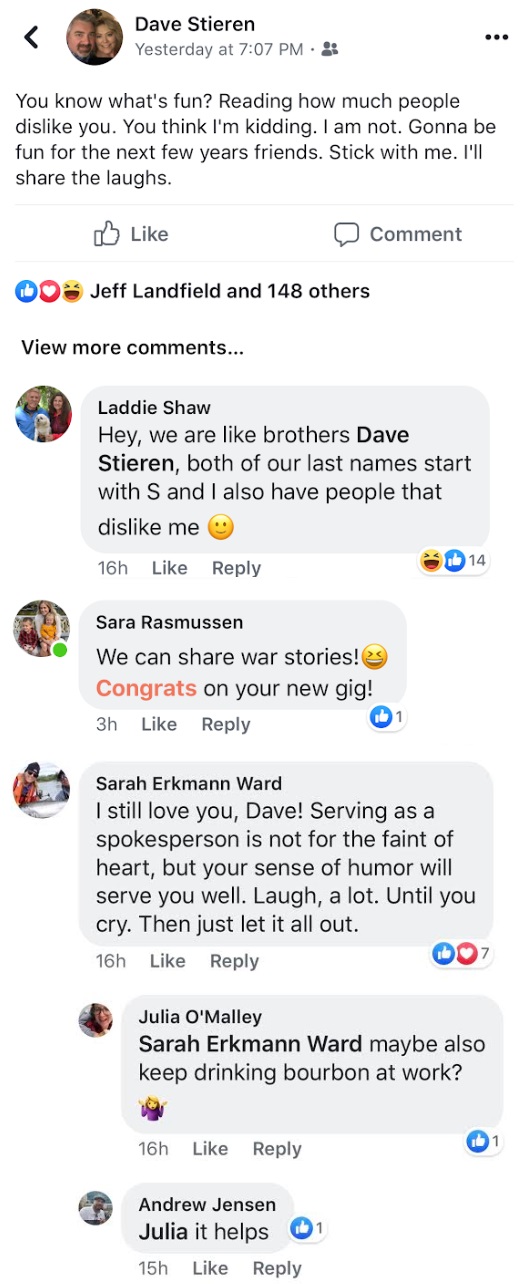The height and width of the screenshot is (1284, 522).
Task: Open tagged Dave Stieren link in comment
Action: pyautogui.click(x=254, y=449)
